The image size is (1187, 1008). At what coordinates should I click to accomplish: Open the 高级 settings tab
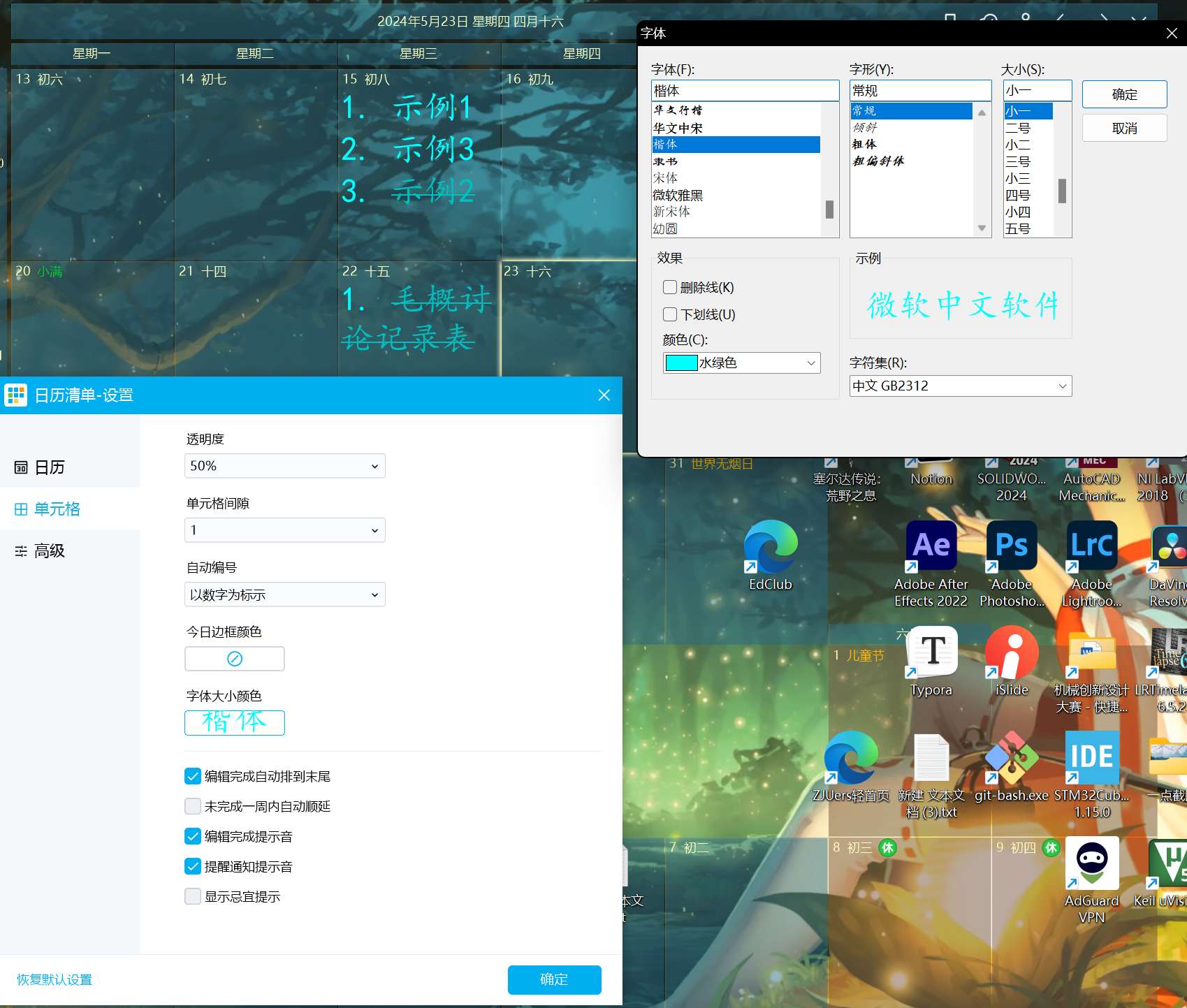click(x=50, y=551)
